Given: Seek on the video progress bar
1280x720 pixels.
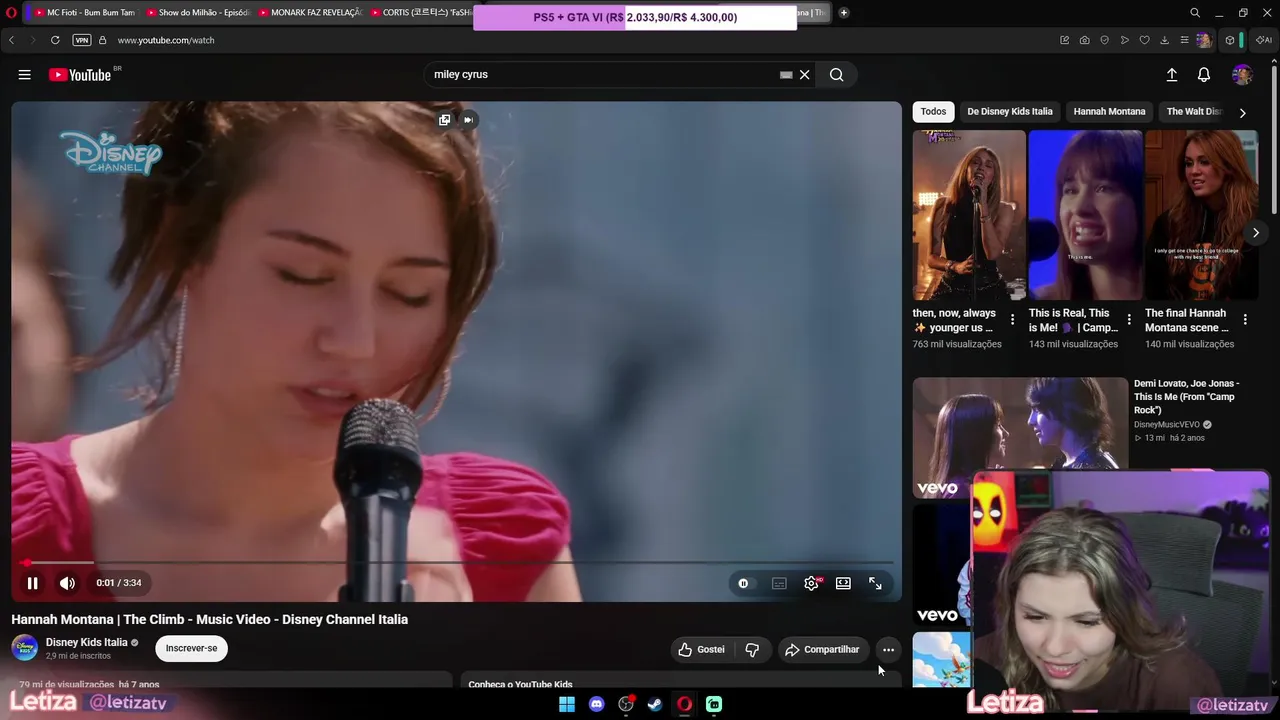Looking at the screenshot, I should (x=456, y=563).
